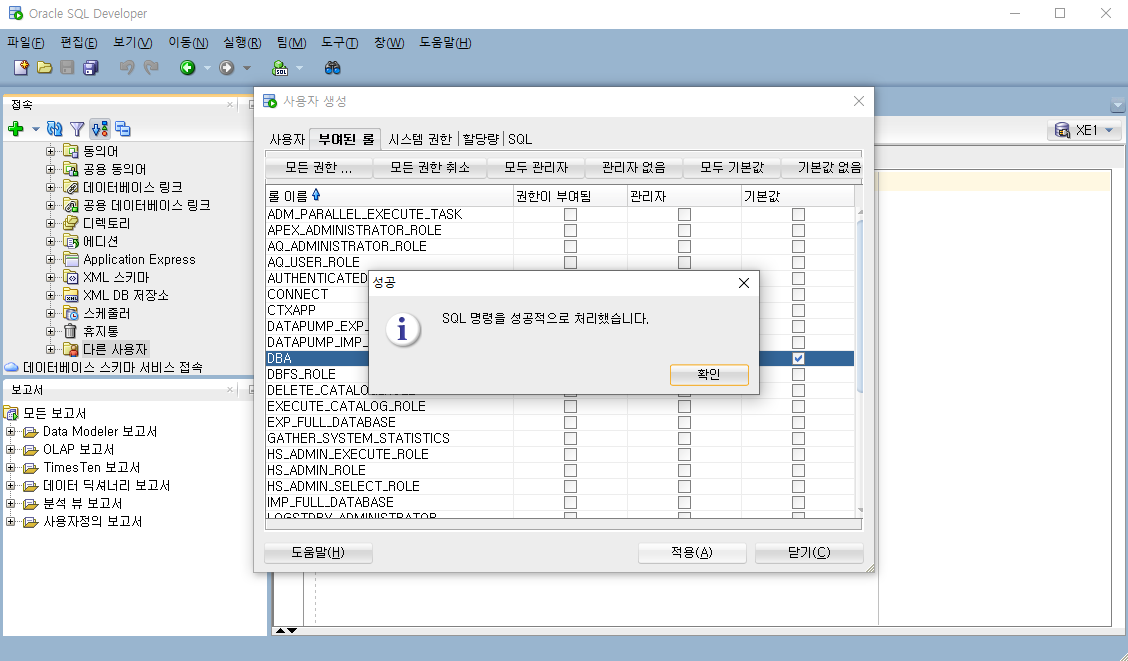Viewport: 1128px width, 661px height.
Task: Toggle 권한이 부여됨 checkbox for HS_ADMIN_ROLE
Action: 570,470
